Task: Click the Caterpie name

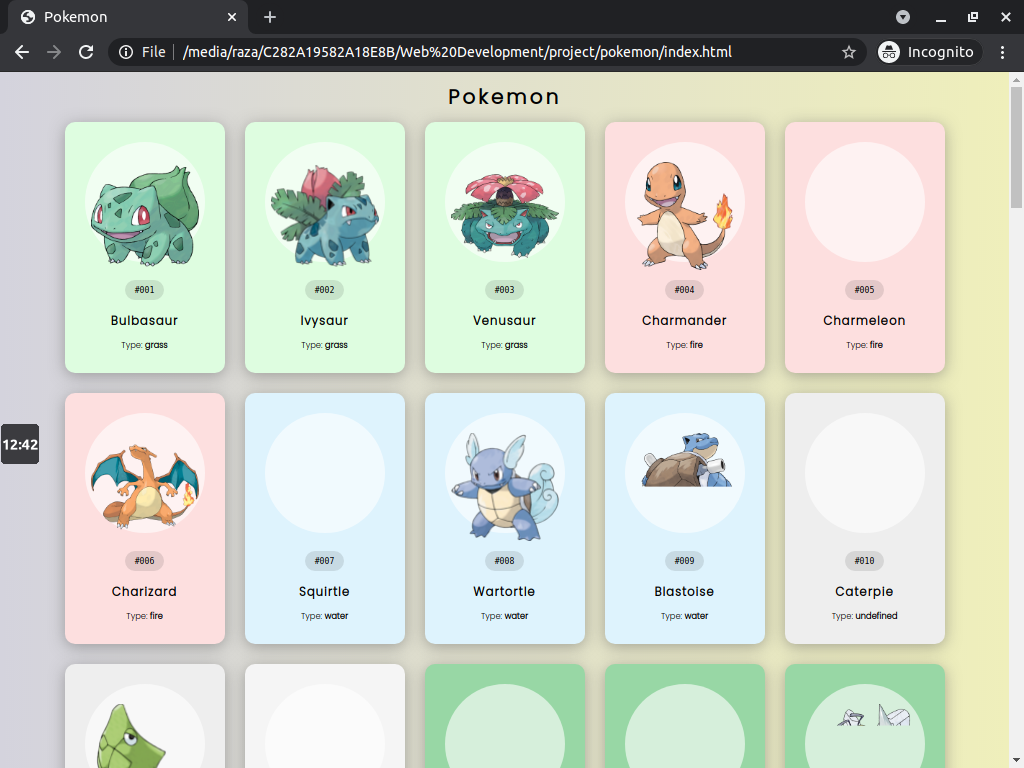Action: click(865, 592)
